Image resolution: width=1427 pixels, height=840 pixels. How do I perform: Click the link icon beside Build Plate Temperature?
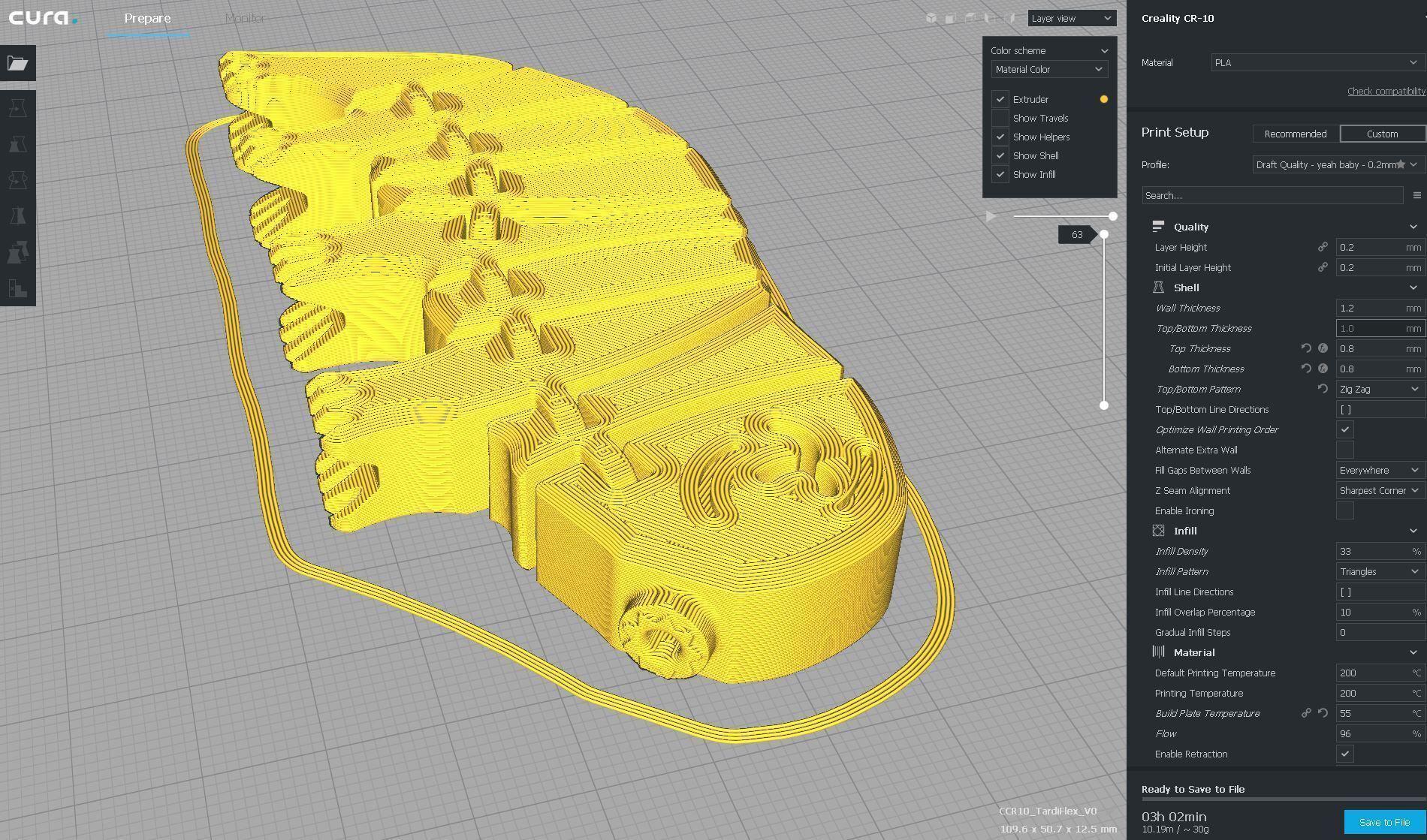tap(1306, 713)
